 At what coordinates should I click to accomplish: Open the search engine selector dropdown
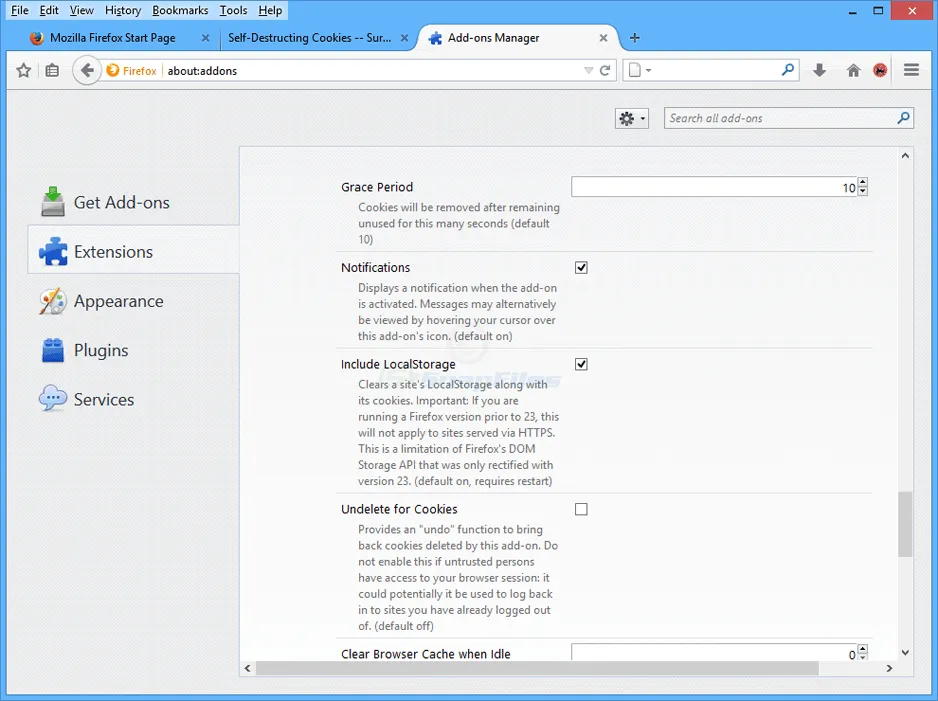[639, 71]
